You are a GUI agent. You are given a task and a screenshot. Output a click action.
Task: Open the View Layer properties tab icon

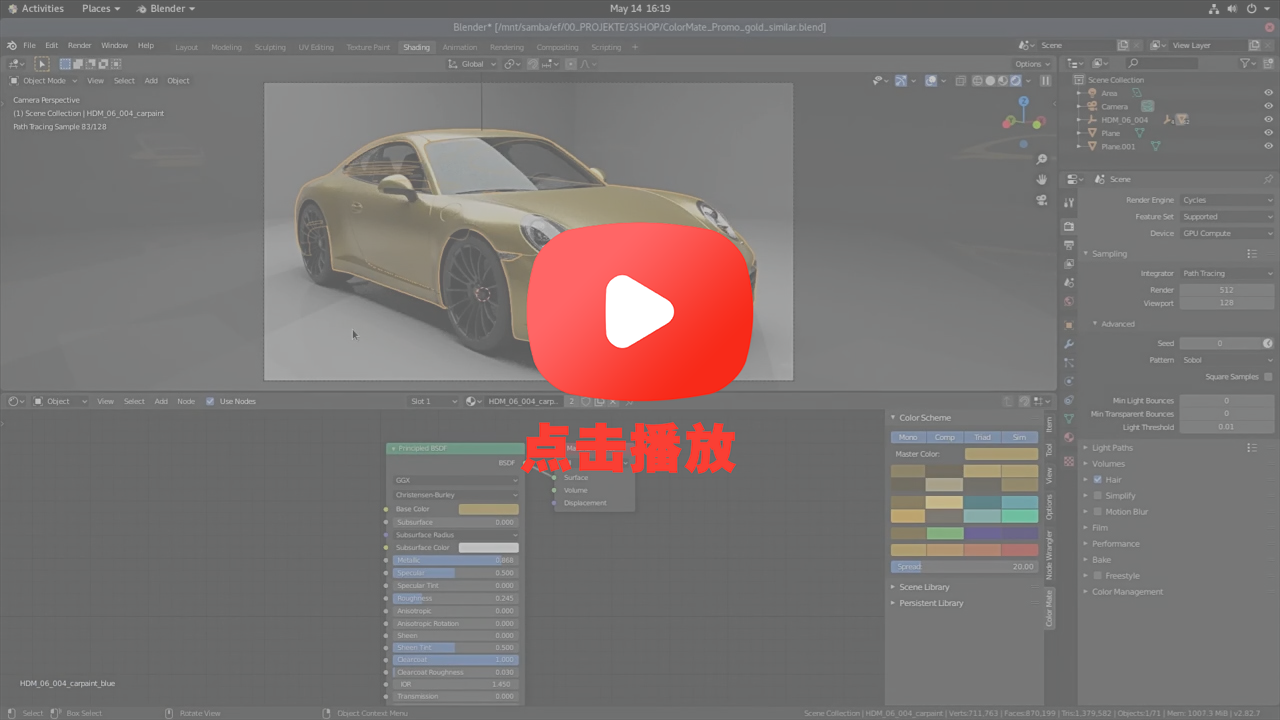point(1069,264)
